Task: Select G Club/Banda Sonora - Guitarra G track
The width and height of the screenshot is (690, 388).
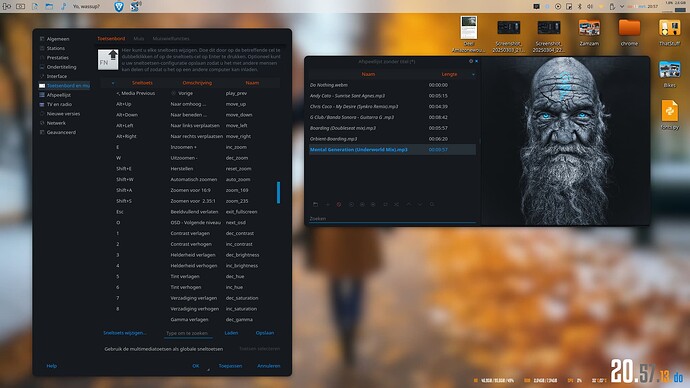Action: point(392,117)
